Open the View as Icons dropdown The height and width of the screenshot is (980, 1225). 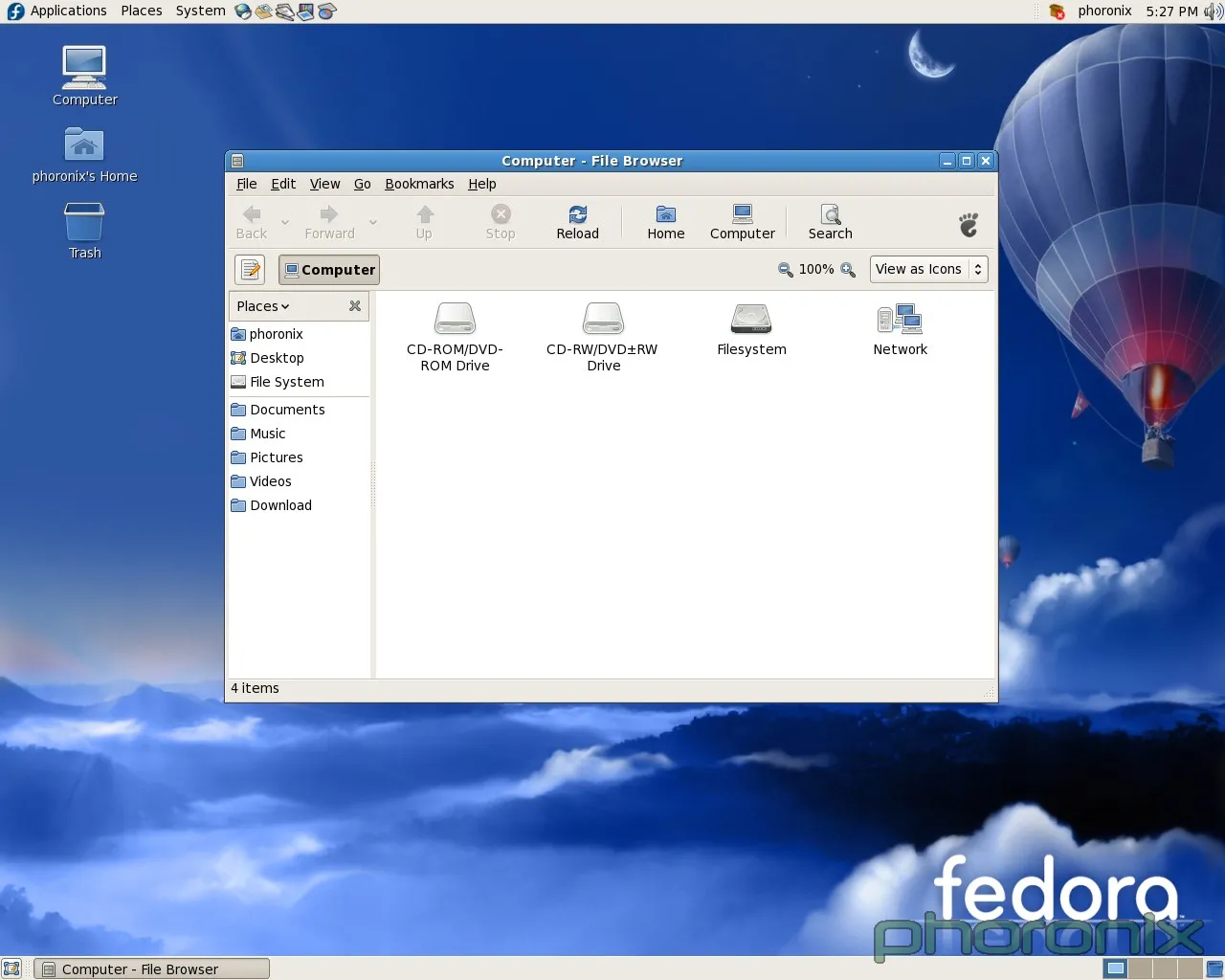coord(928,270)
